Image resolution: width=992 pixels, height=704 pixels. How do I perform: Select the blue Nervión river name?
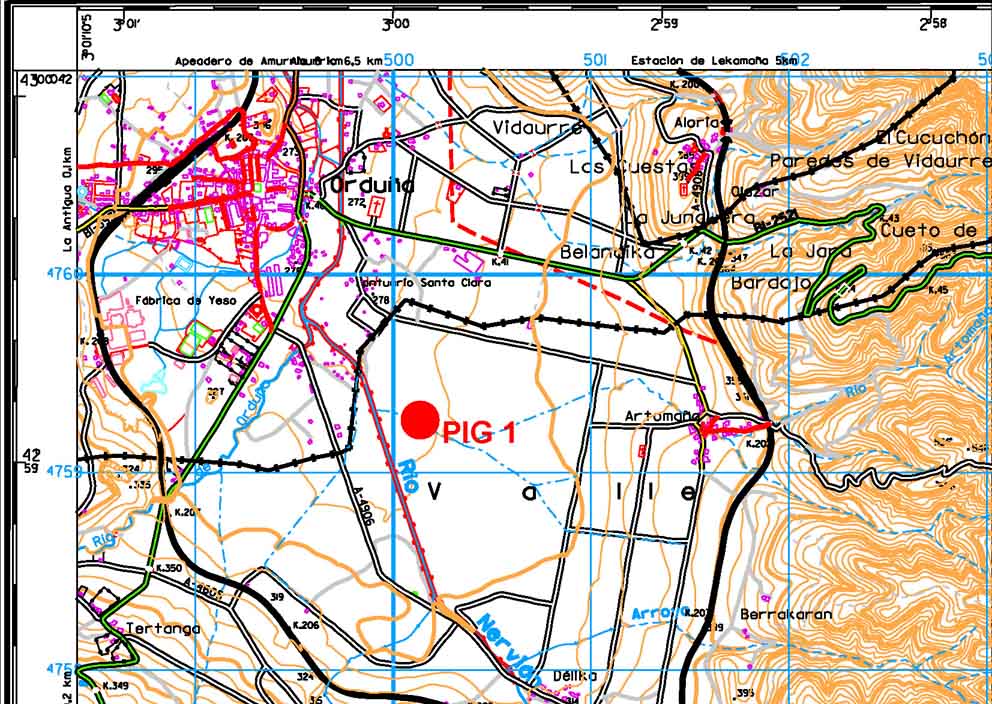[x=507, y=647]
